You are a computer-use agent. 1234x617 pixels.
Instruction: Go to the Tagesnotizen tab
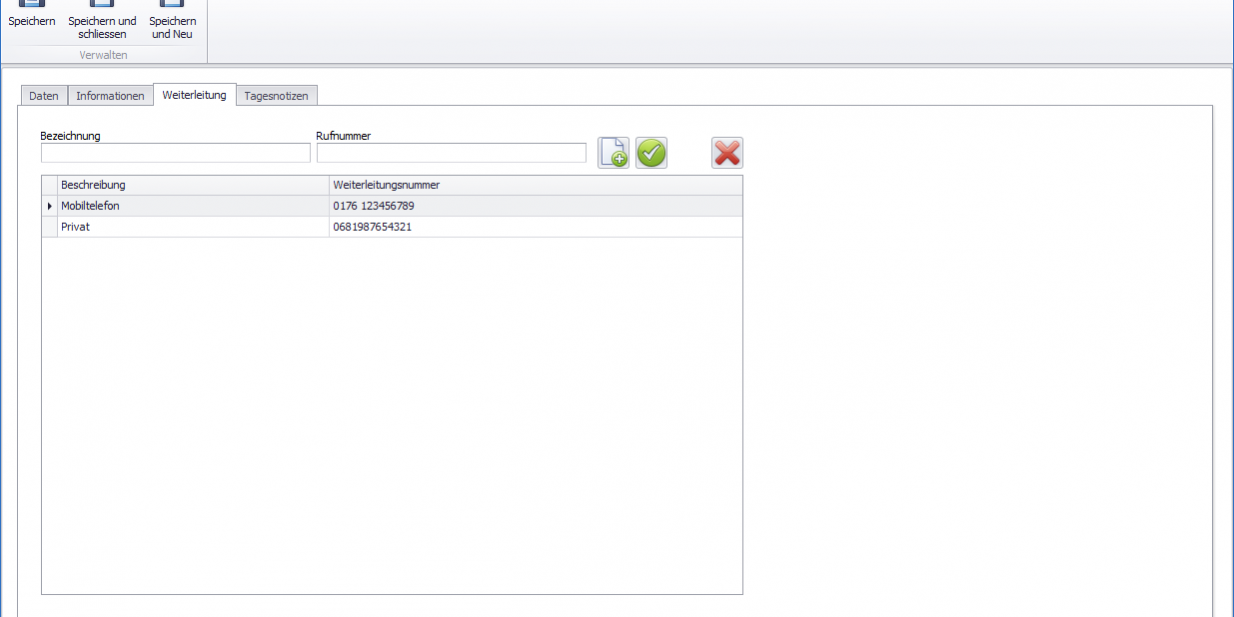[277, 96]
